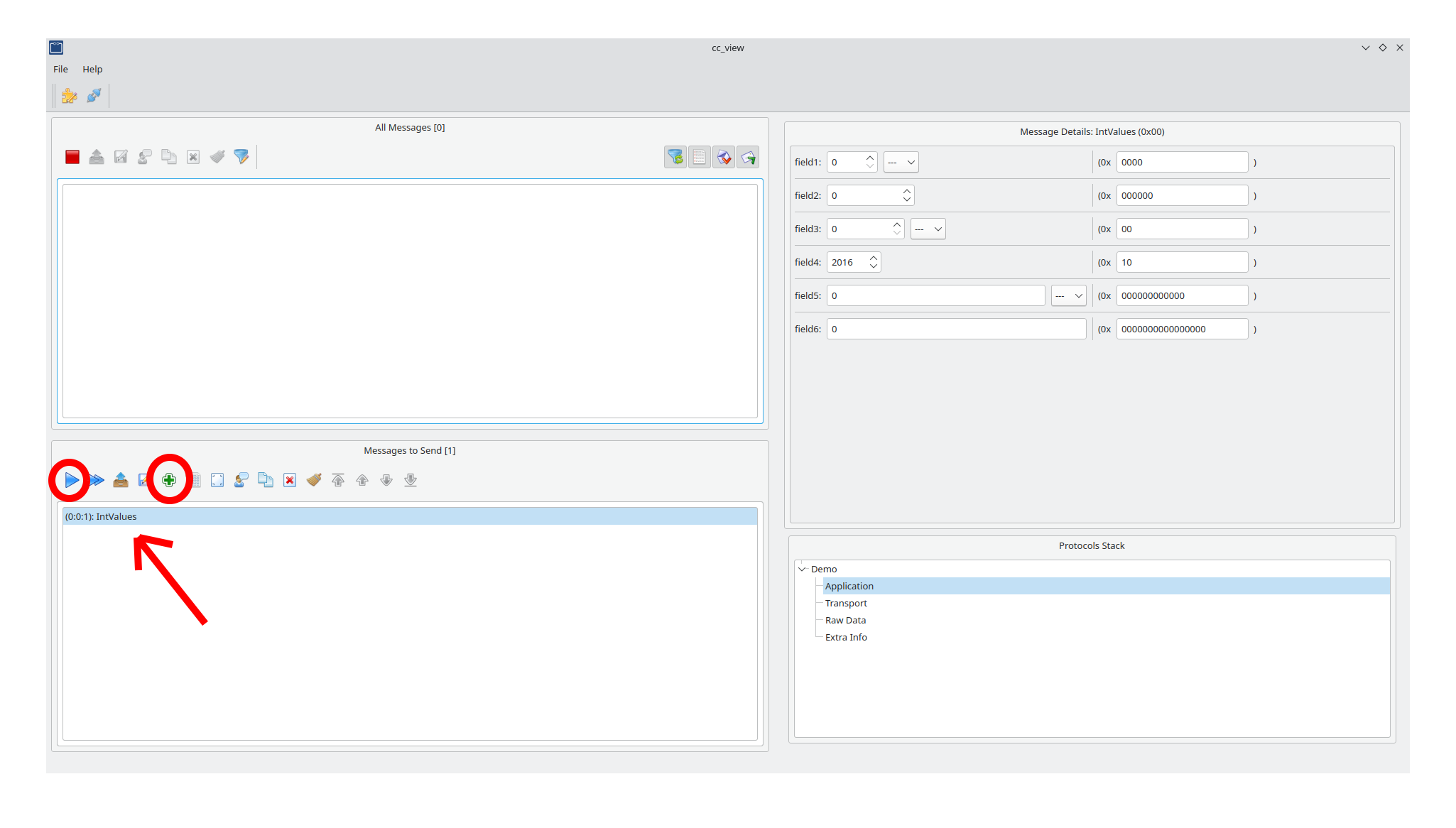Image resolution: width=1456 pixels, height=828 pixels.
Task: Open the field5 special value dropdown
Action: (x=1068, y=296)
